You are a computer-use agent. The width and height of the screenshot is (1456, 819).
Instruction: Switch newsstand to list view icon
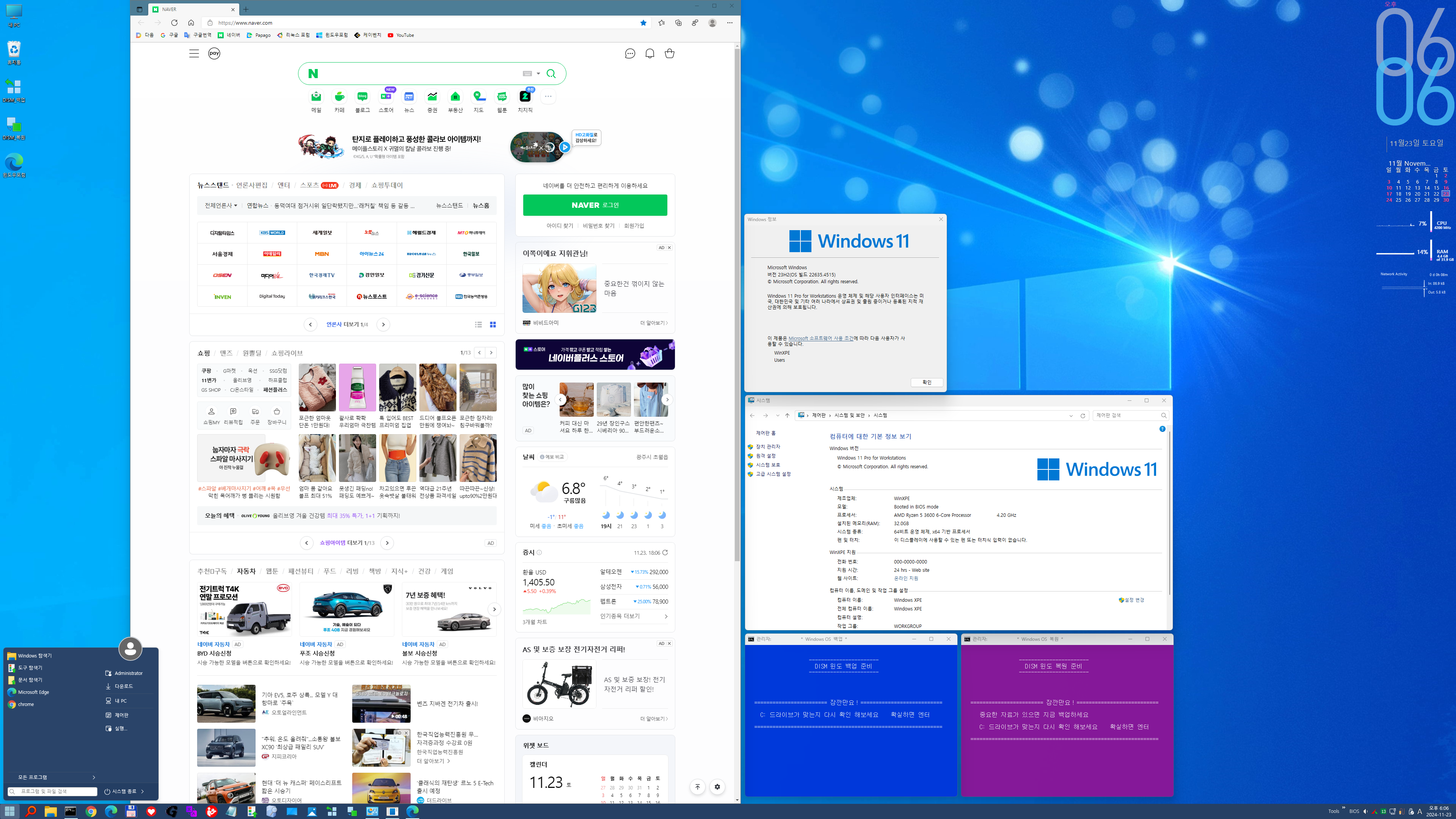click(x=478, y=325)
